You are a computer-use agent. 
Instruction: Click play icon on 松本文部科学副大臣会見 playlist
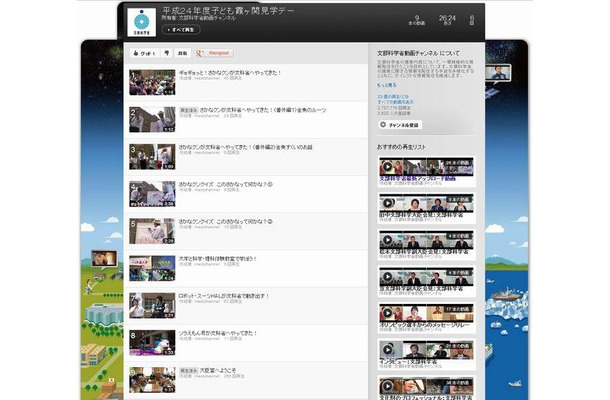387,240
